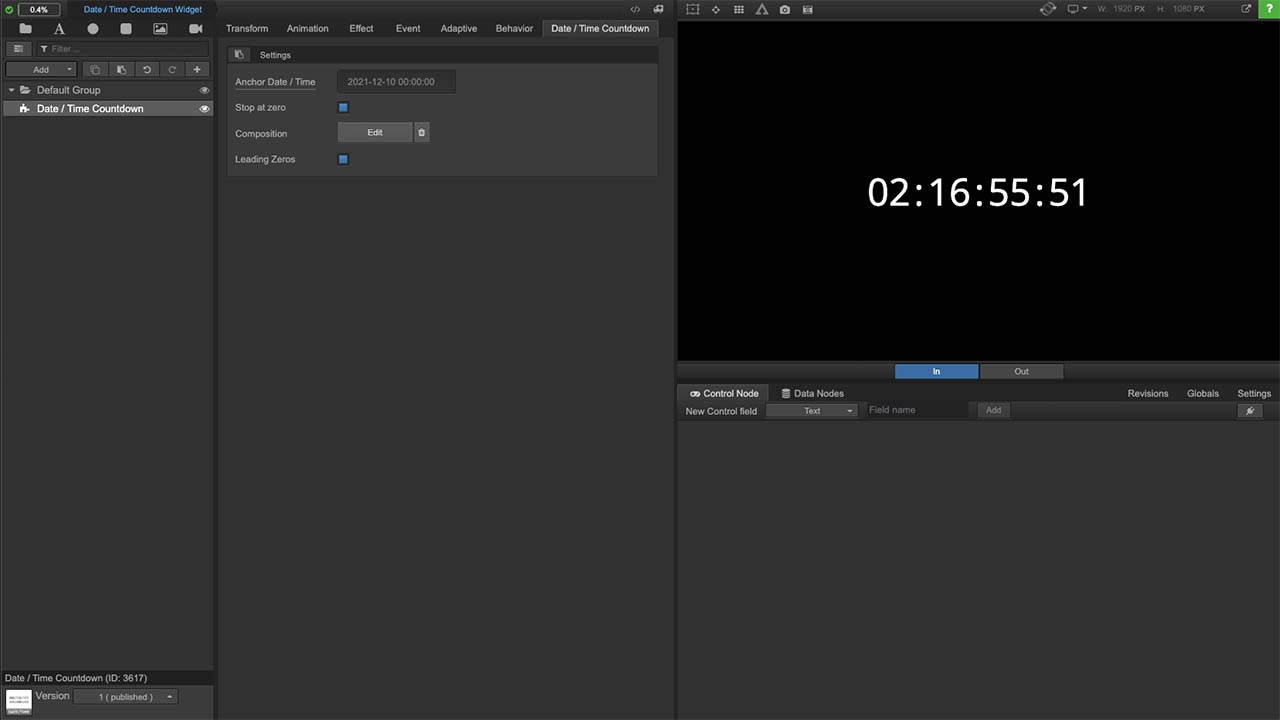1280x720 pixels.
Task: Click the filmstrip icon in preview toolbar
Action: click(807, 9)
